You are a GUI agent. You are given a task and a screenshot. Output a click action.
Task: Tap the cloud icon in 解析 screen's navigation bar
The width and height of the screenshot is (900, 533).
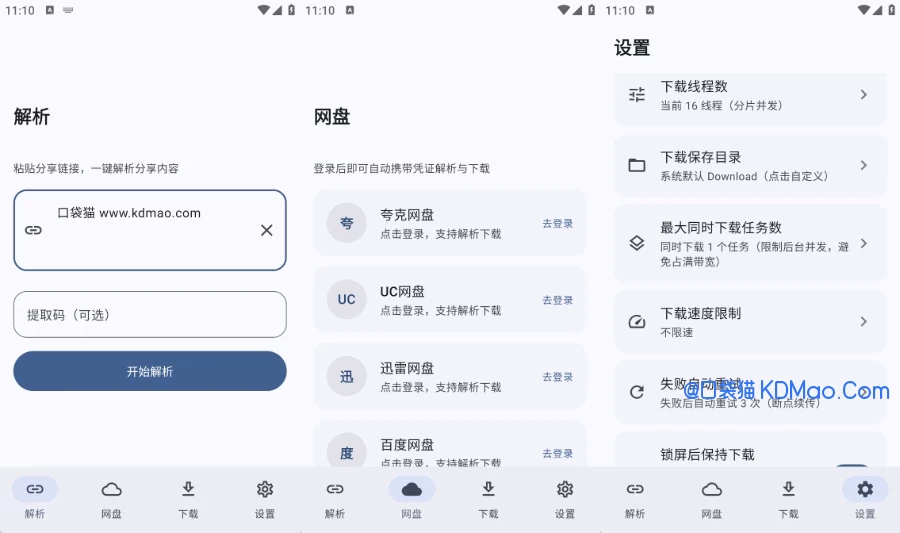[111, 489]
